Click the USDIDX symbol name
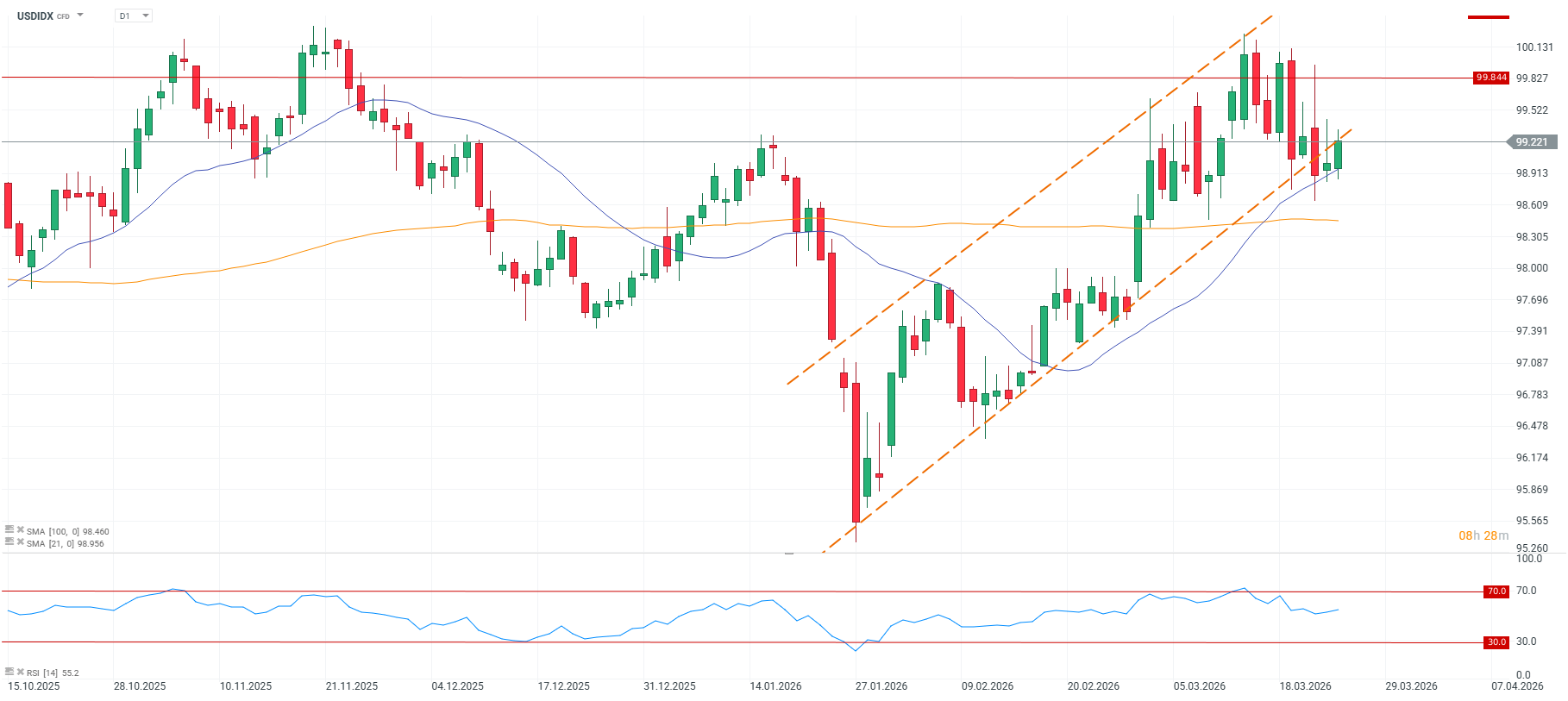 click(35, 16)
